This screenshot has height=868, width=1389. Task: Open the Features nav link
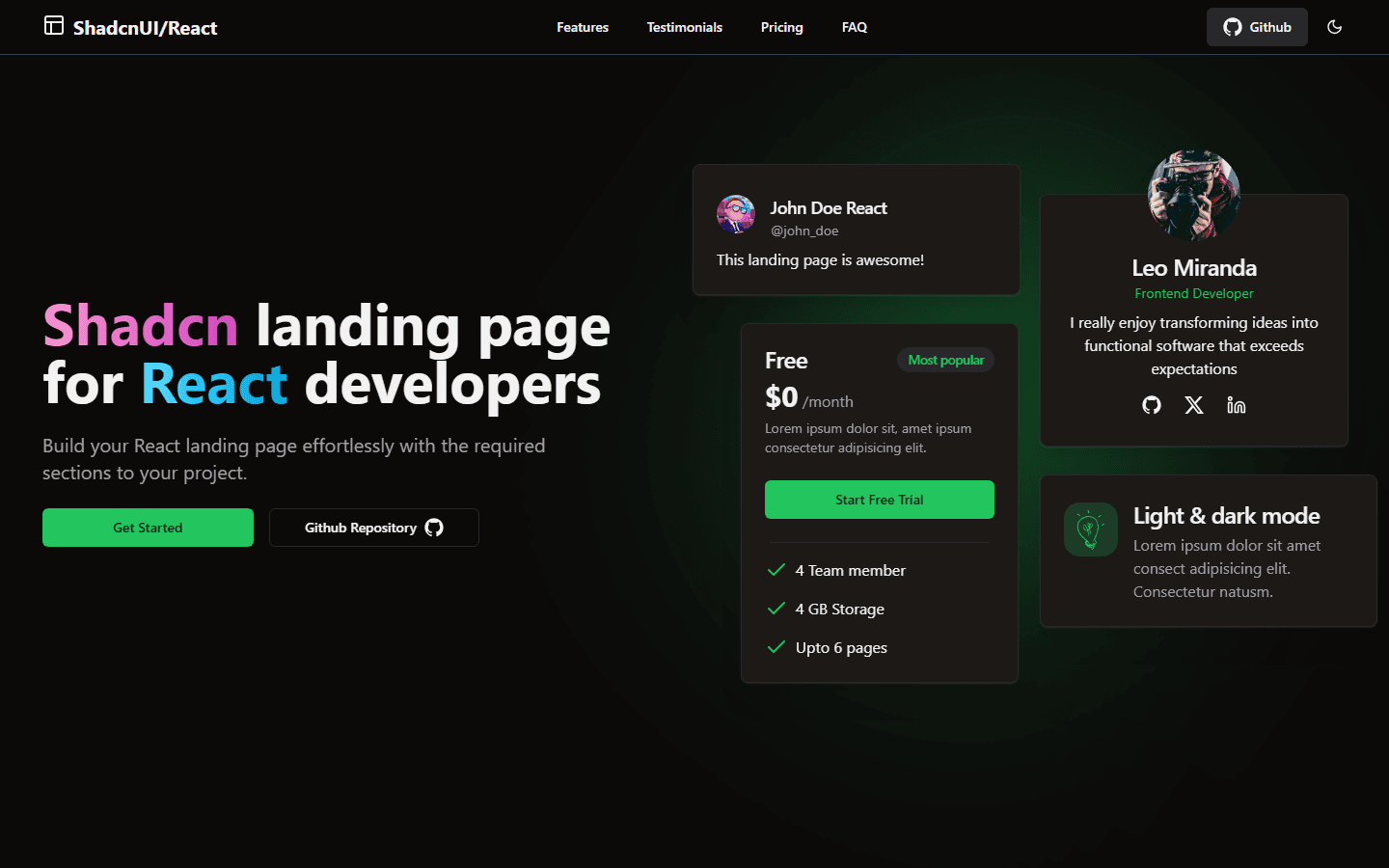tap(583, 27)
